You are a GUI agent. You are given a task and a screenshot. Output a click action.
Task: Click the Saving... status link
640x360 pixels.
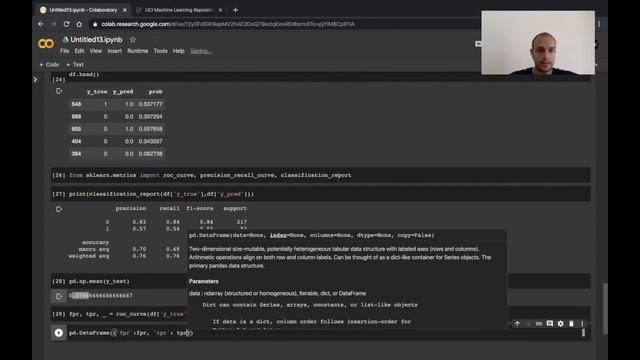point(200,51)
